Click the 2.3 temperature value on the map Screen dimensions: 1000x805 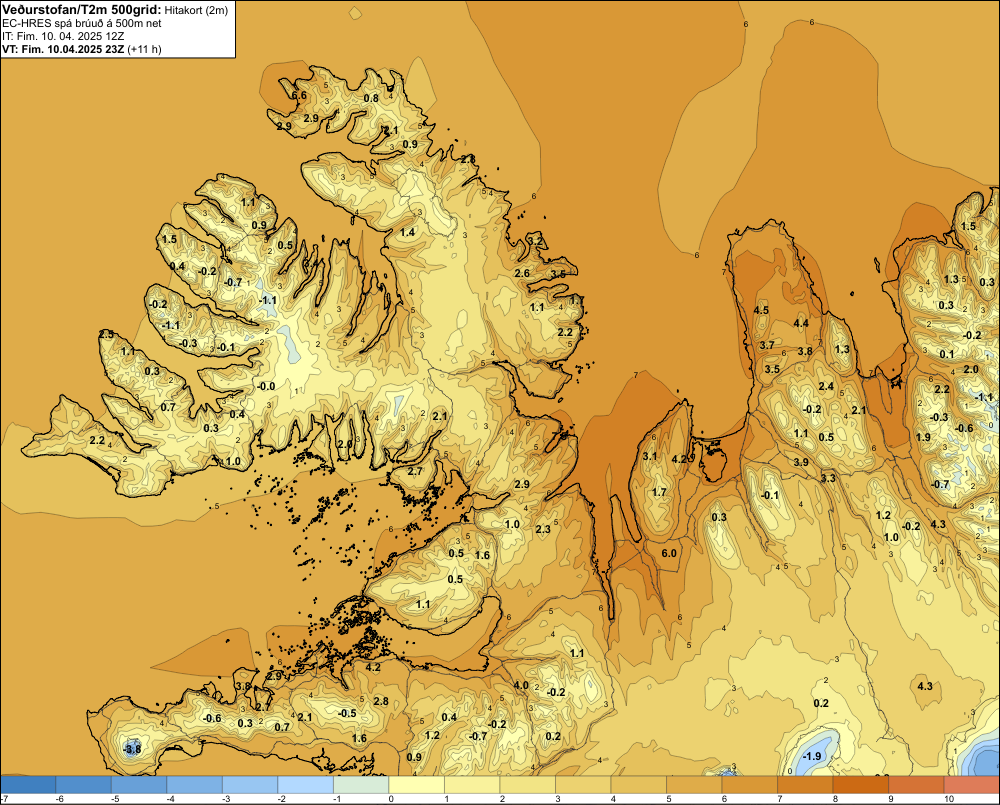[543, 529]
